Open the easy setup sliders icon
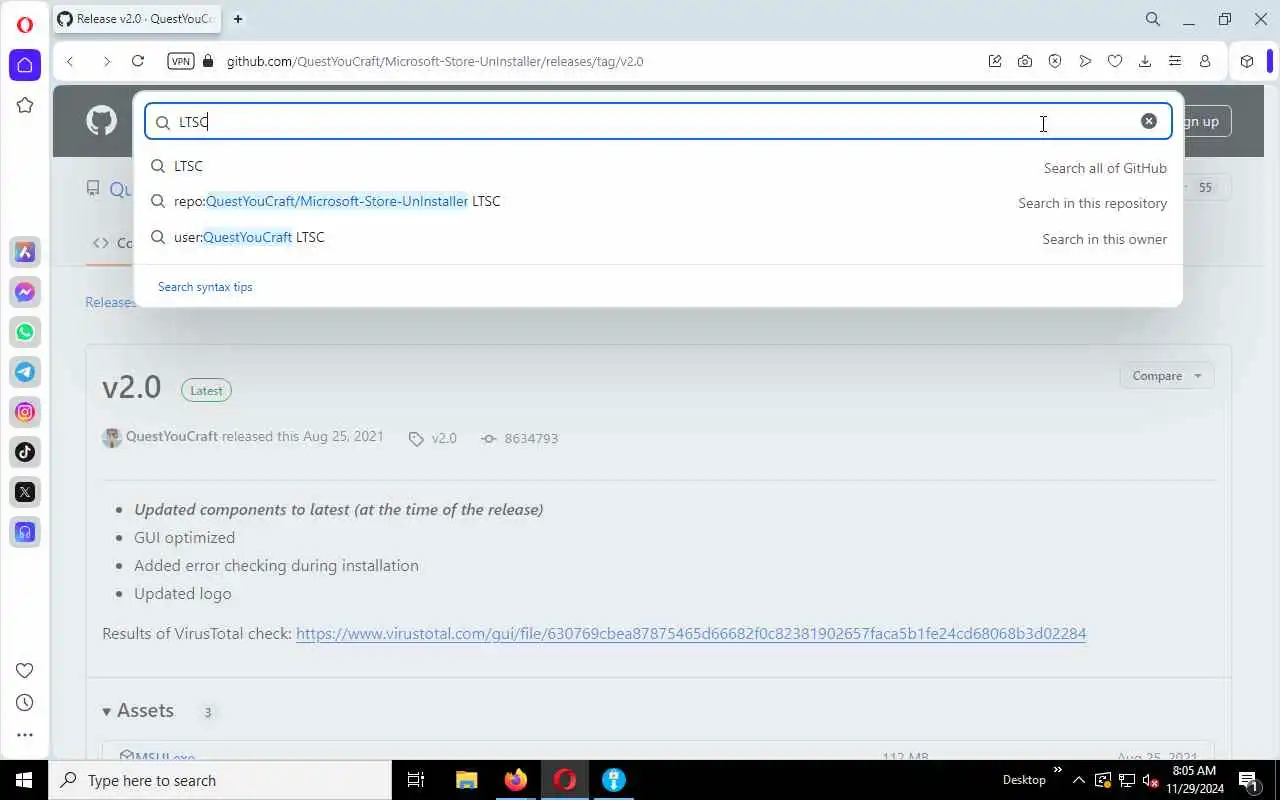1280x800 pixels. [1175, 61]
